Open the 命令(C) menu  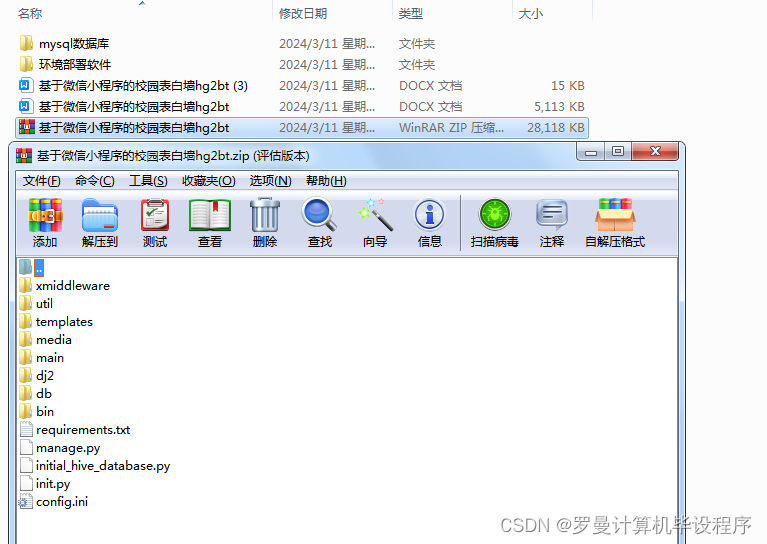(x=94, y=181)
